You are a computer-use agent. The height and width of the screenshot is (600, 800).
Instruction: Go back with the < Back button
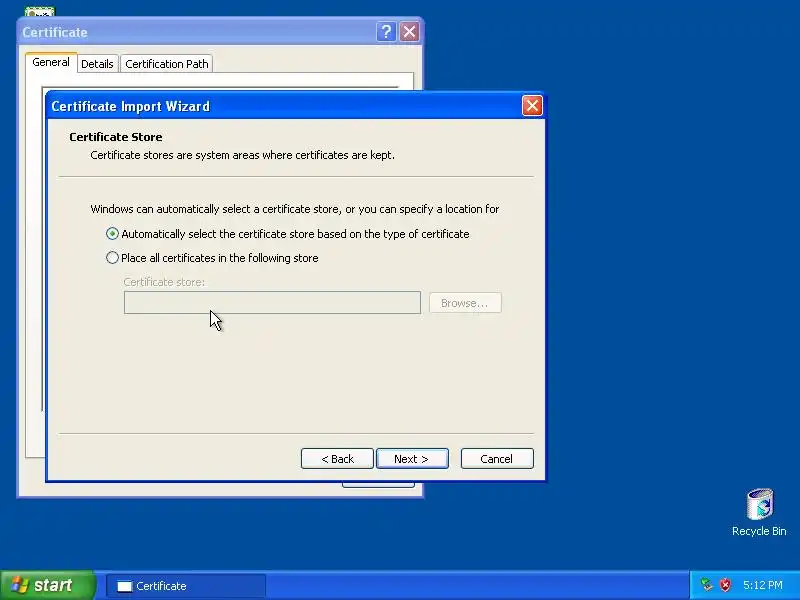coord(337,459)
